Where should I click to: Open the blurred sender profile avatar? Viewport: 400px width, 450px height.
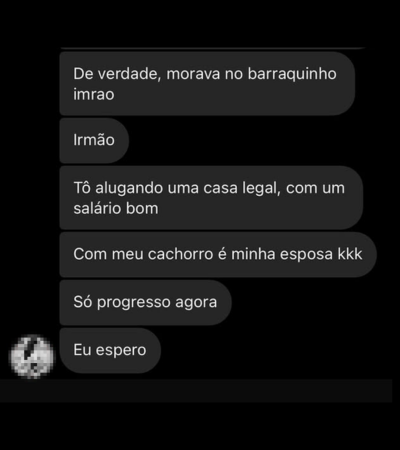[32, 357]
